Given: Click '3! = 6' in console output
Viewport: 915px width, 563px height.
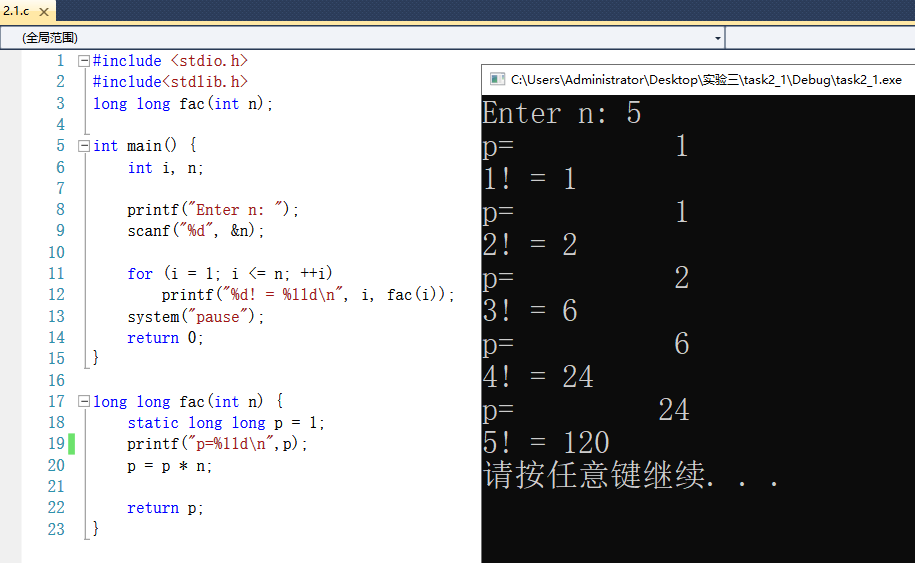Looking at the screenshot, I should pyautogui.click(x=529, y=310).
